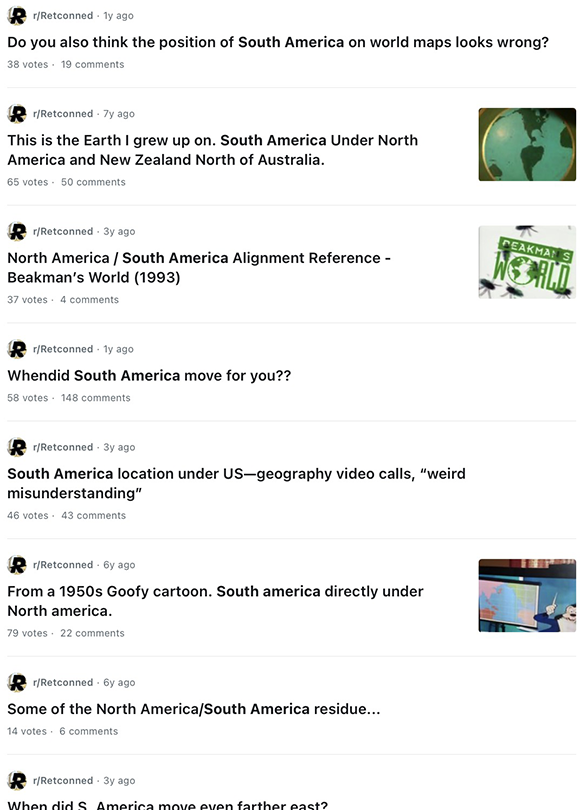Open the 'North America/South America residue' post
580x810 pixels.
[194, 709]
